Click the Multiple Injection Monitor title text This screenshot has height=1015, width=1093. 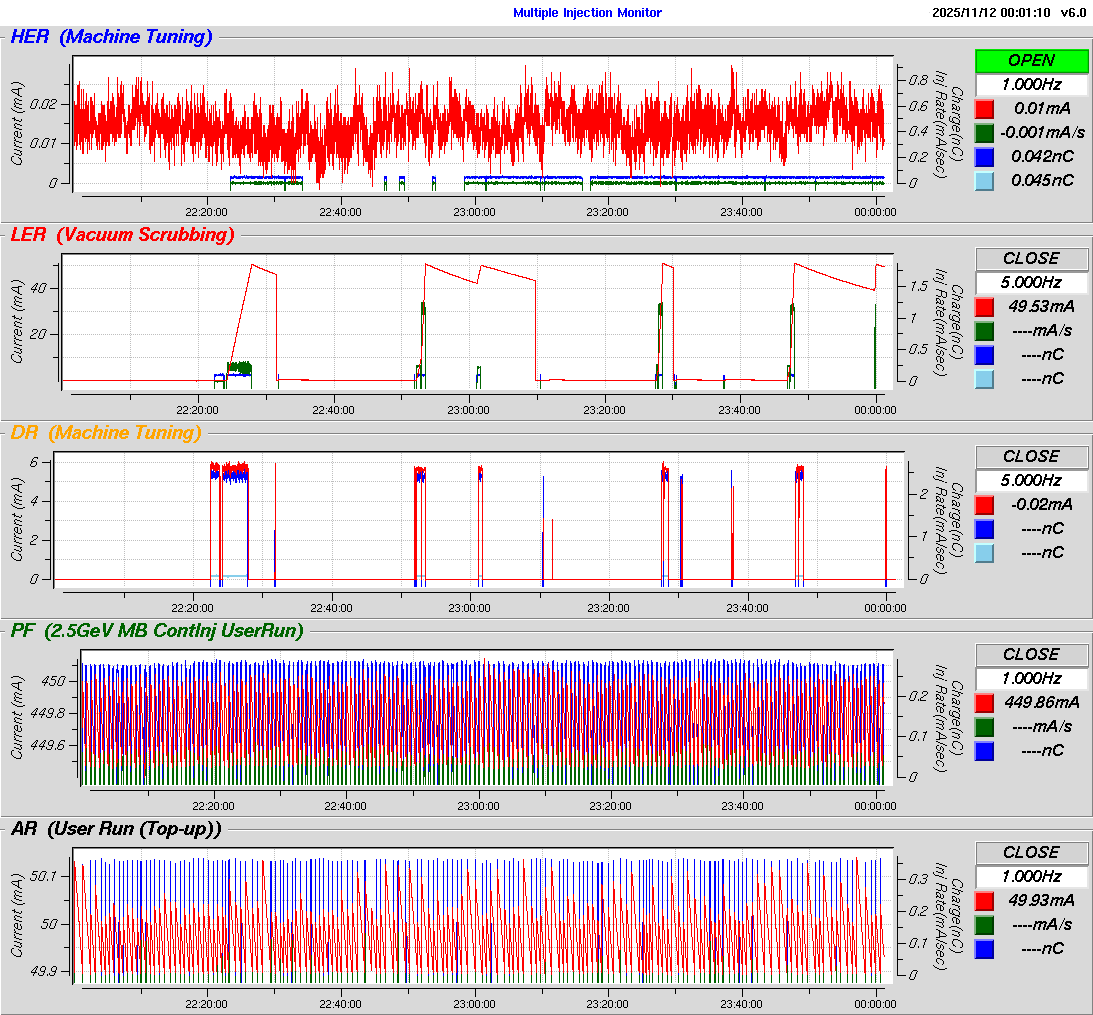(x=587, y=13)
